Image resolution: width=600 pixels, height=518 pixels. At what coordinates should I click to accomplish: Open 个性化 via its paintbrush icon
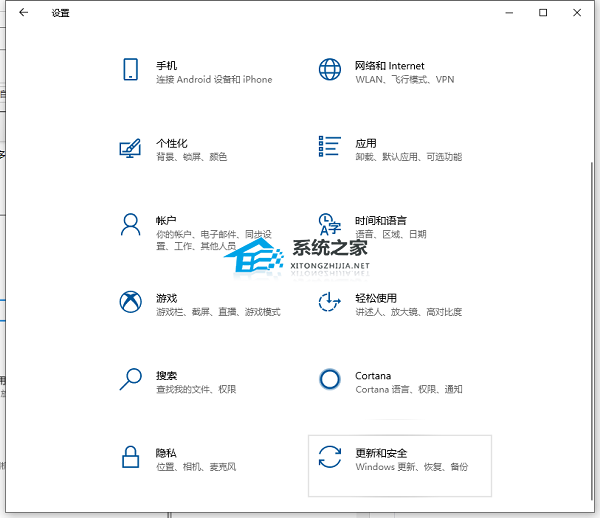coord(130,148)
